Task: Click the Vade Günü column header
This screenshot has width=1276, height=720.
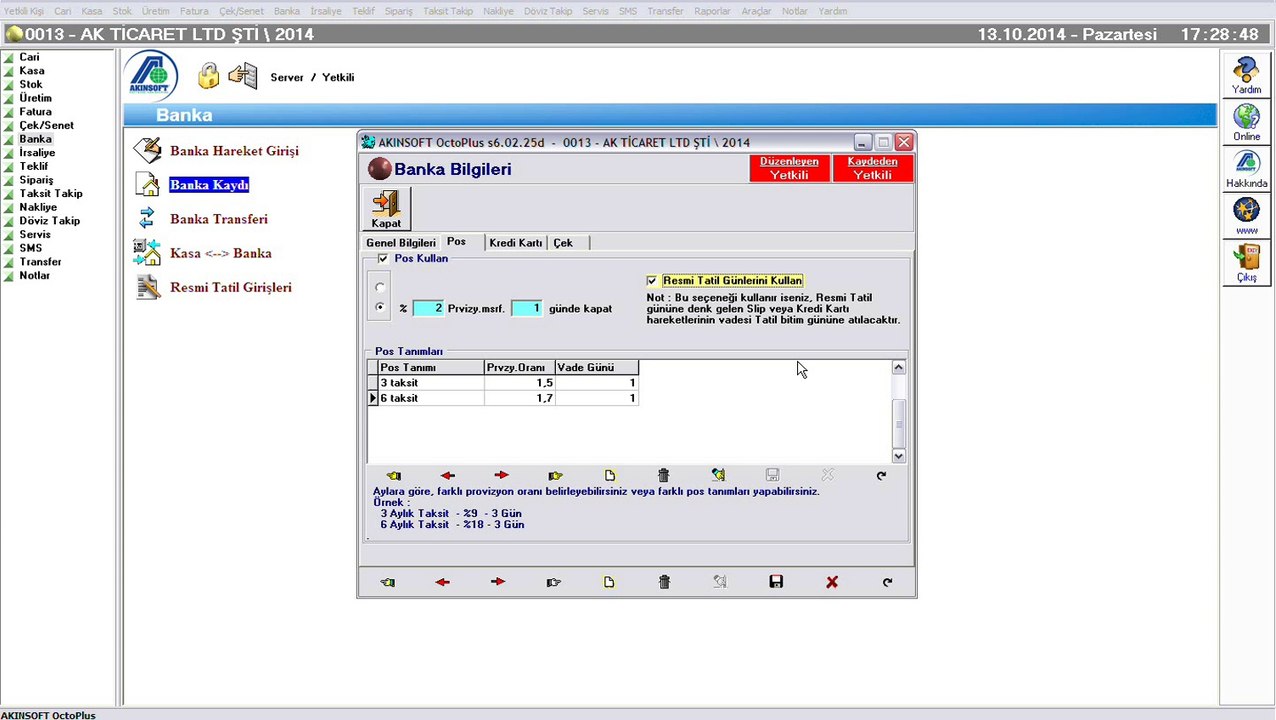Action: click(x=597, y=367)
